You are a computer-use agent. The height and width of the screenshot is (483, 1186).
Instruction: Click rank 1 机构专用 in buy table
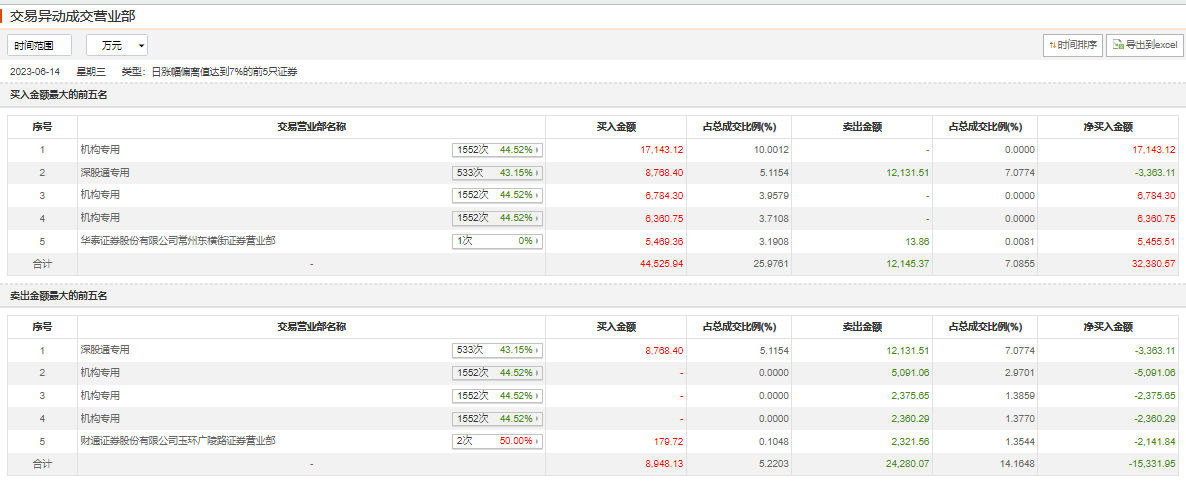pyautogui.click(x=100, y=150)
